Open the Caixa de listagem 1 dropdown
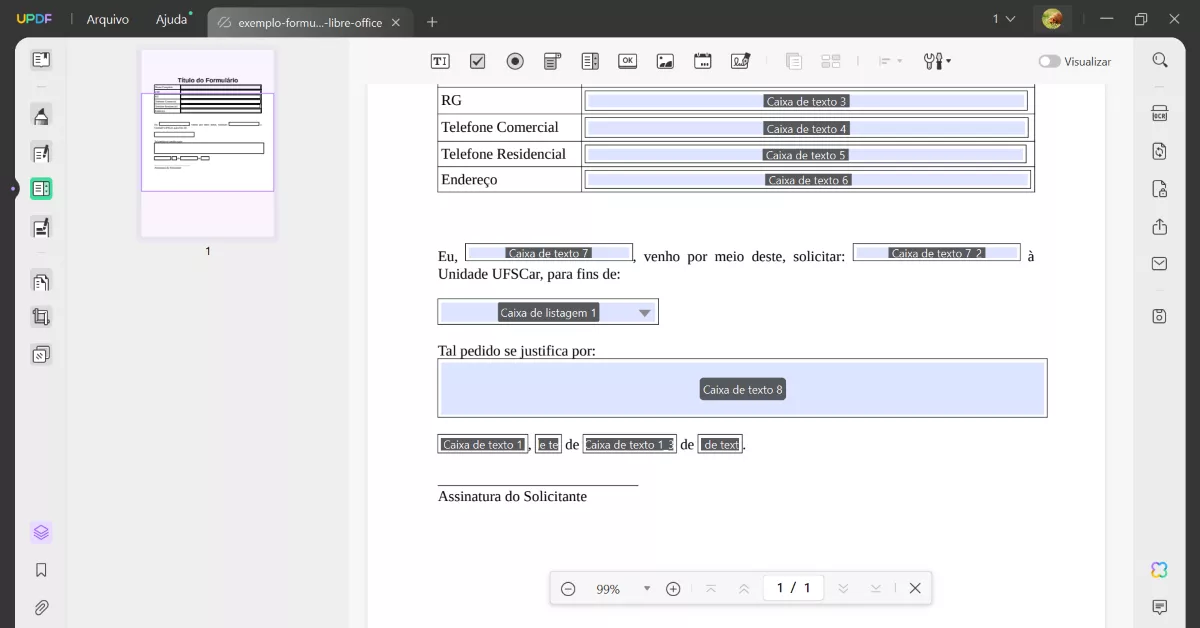Screen dimensions: 1200x628 tap(645, 311)
